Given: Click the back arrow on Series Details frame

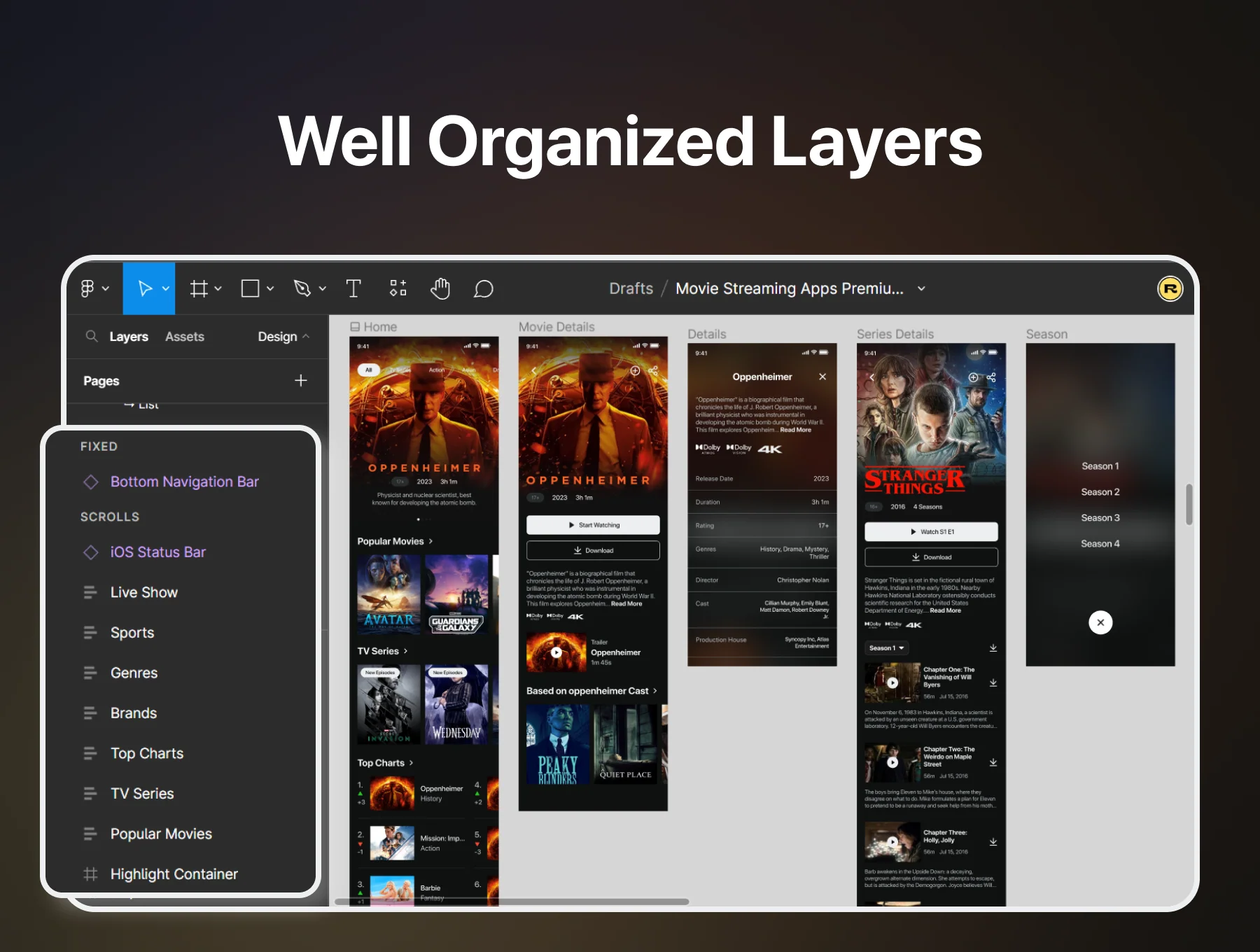Looking at the screenshot, I should 872,377.
